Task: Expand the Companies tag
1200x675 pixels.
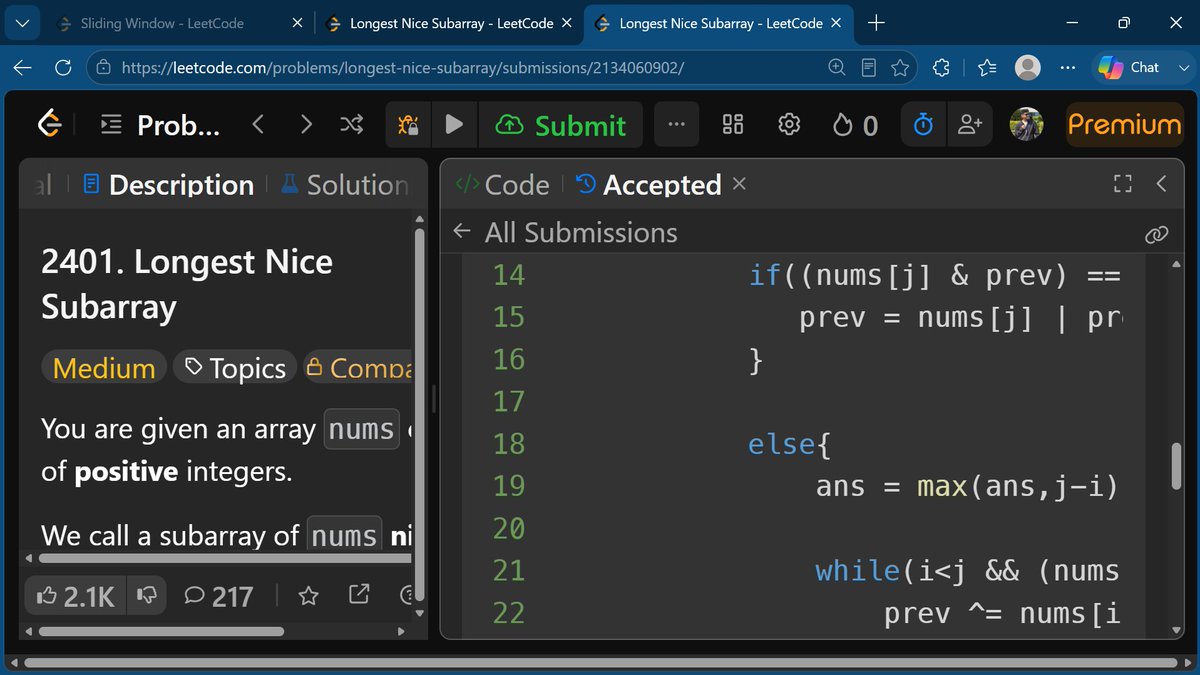Action: click(357, 368)
